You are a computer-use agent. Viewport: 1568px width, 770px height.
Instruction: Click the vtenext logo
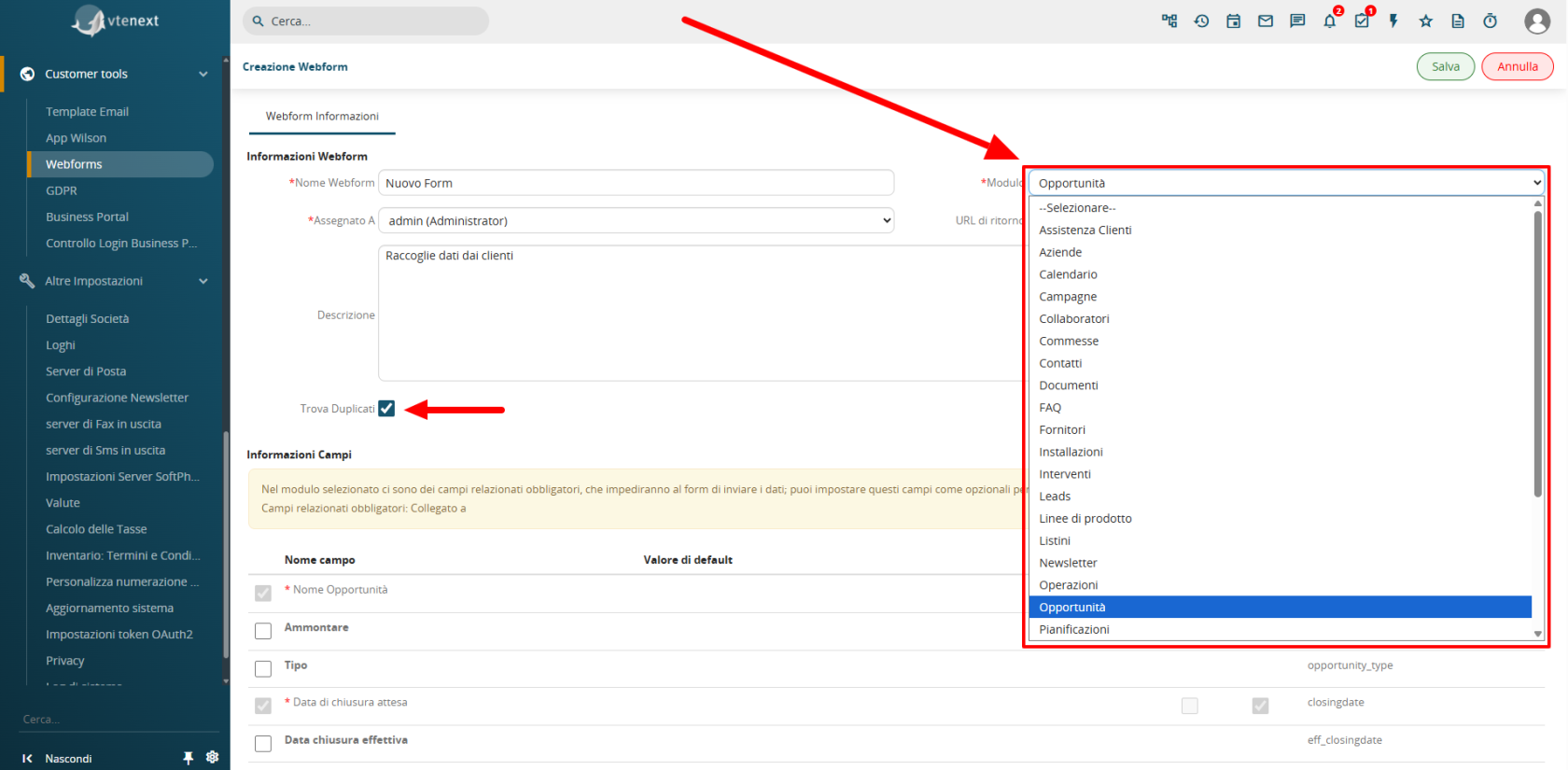[x=116, y=21]
